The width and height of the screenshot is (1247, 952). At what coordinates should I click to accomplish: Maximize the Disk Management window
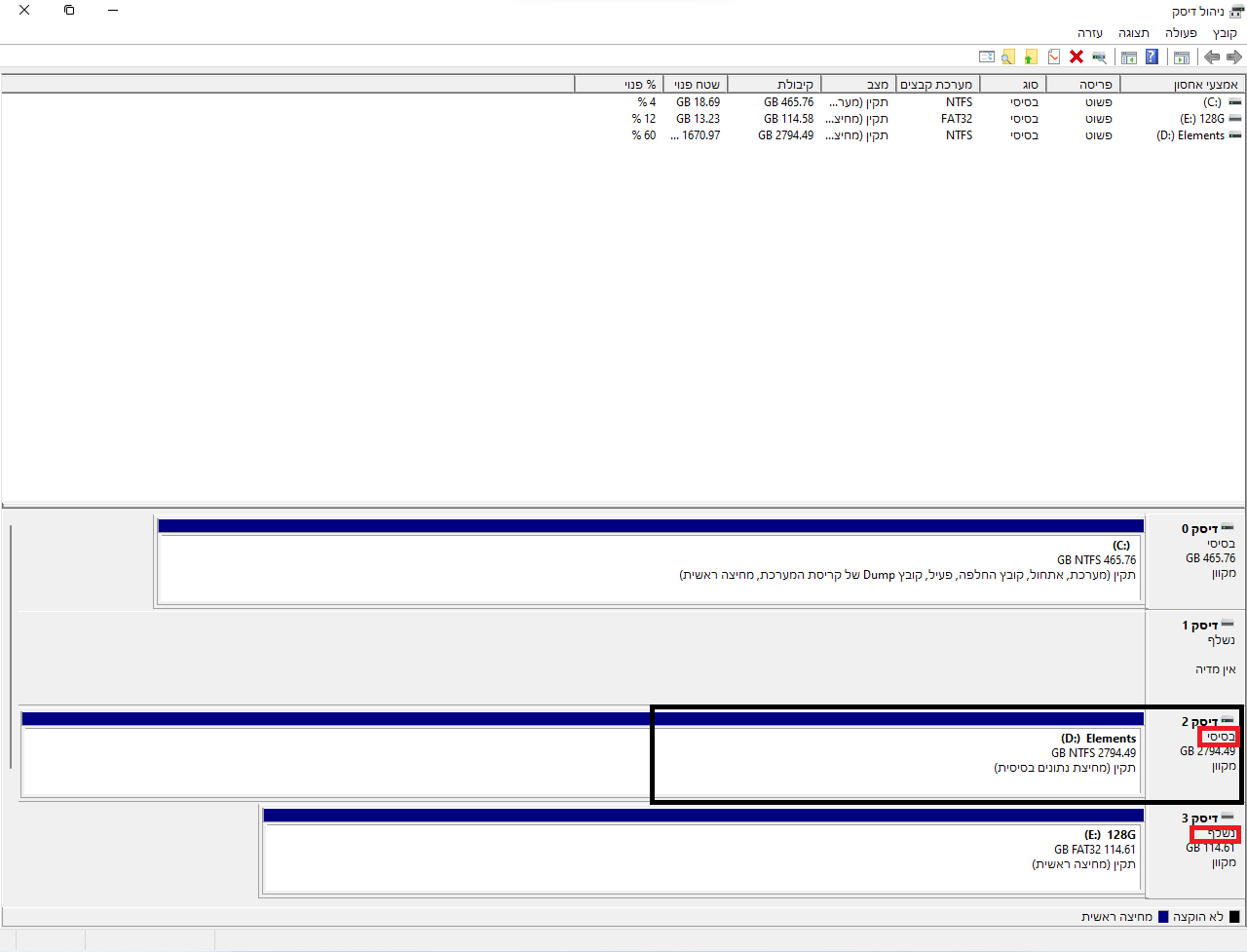click(69, 10)
